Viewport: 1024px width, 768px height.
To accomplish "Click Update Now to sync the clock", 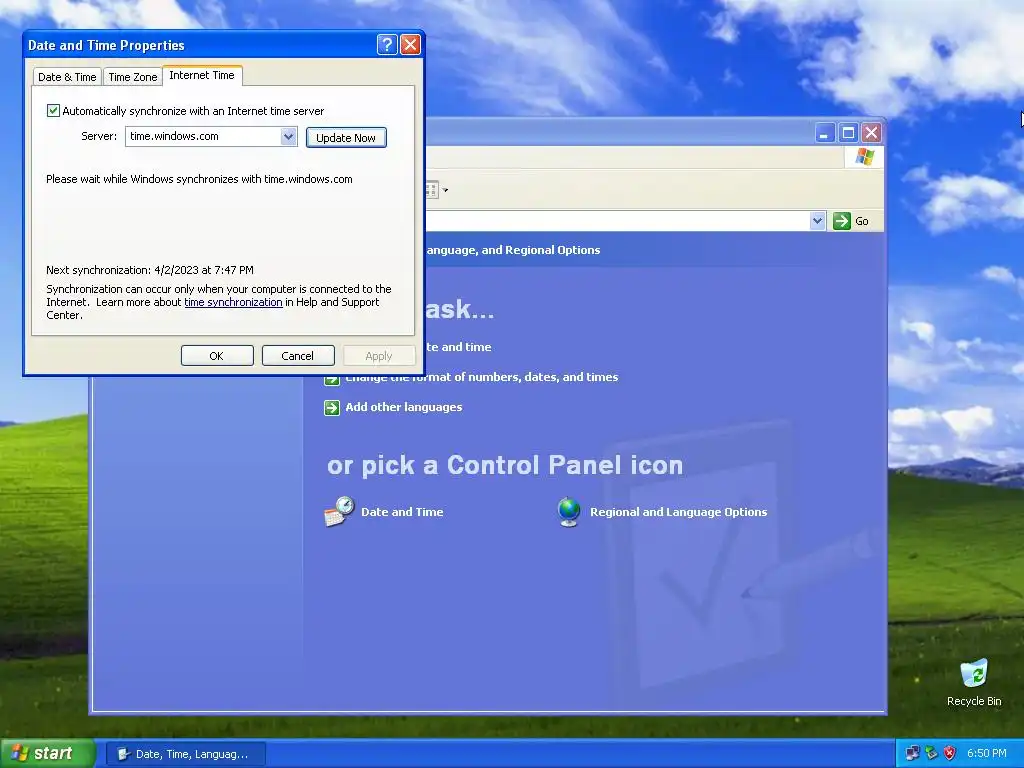I will (x=346, y=138).
